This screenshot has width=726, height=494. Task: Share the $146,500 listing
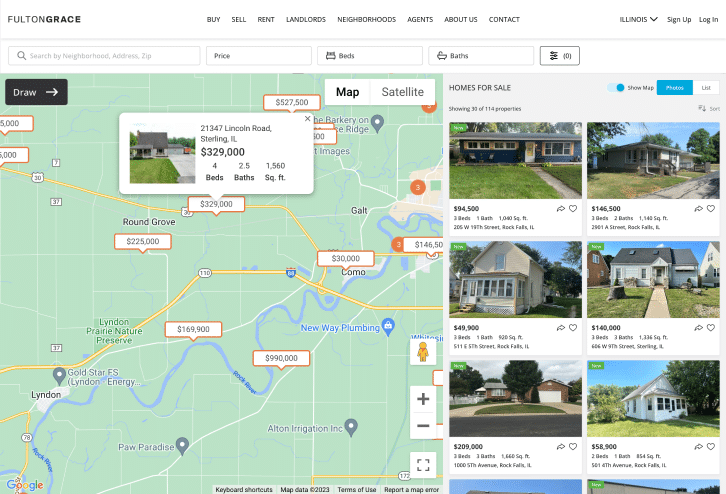click(x=699, y=209)
